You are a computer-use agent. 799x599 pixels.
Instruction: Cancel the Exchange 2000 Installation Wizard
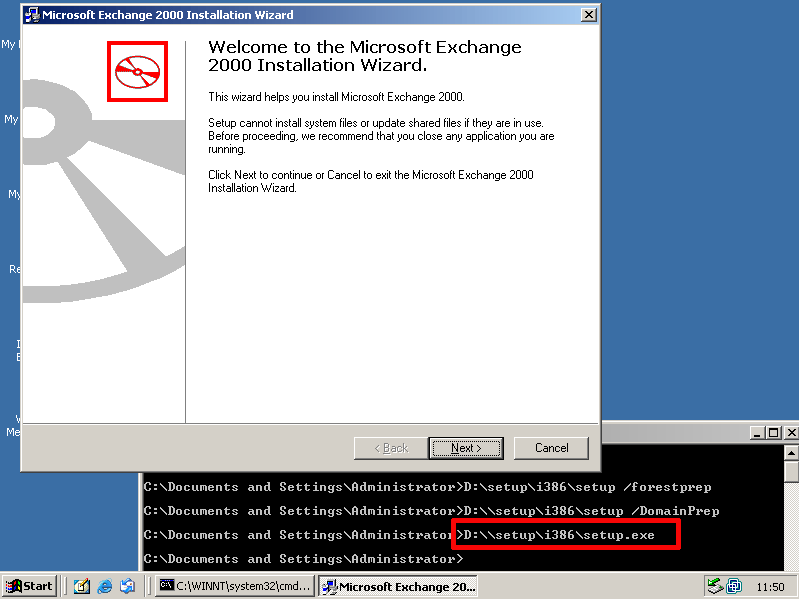click(551, 448)
